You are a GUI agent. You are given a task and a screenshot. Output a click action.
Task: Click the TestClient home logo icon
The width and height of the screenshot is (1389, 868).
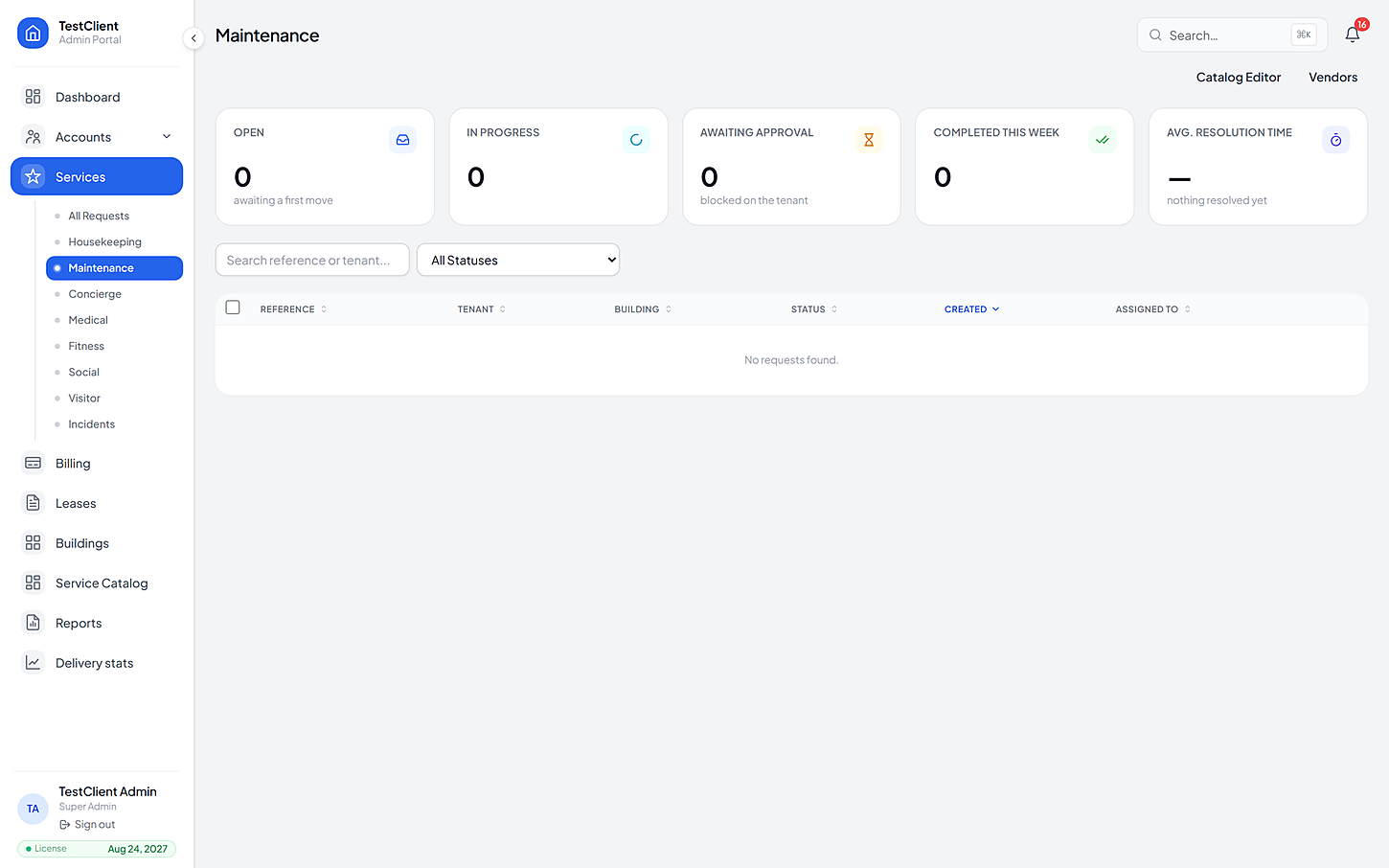(x=33, y=33)
